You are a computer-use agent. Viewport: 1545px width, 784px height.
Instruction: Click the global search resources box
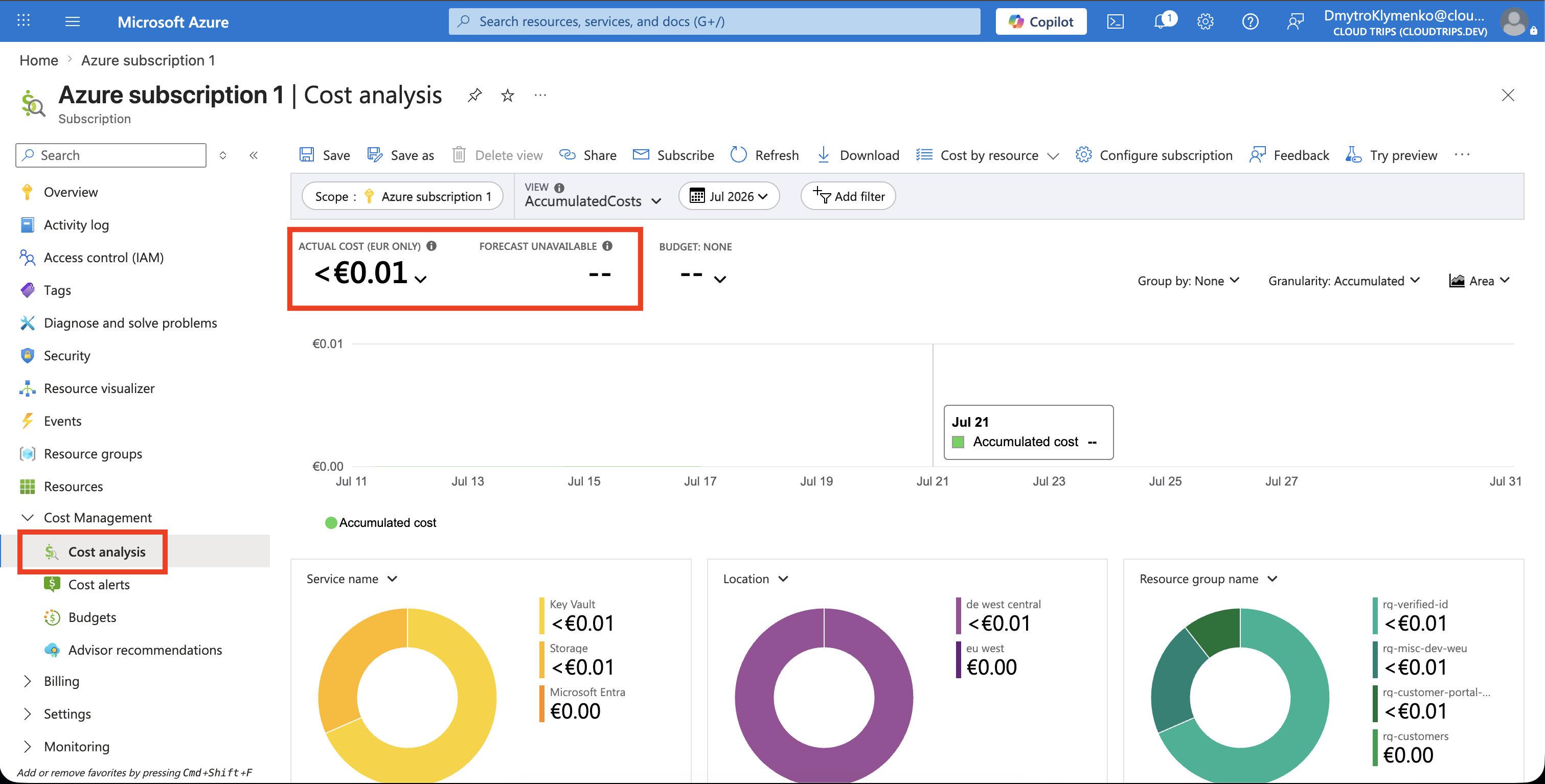pos(714,21)
